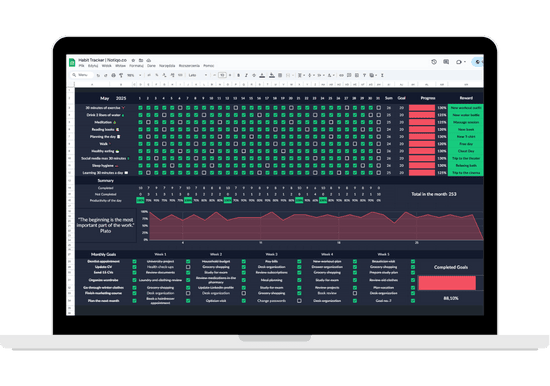
Task: Check the cloud save status icon
Action: (148, 60)
